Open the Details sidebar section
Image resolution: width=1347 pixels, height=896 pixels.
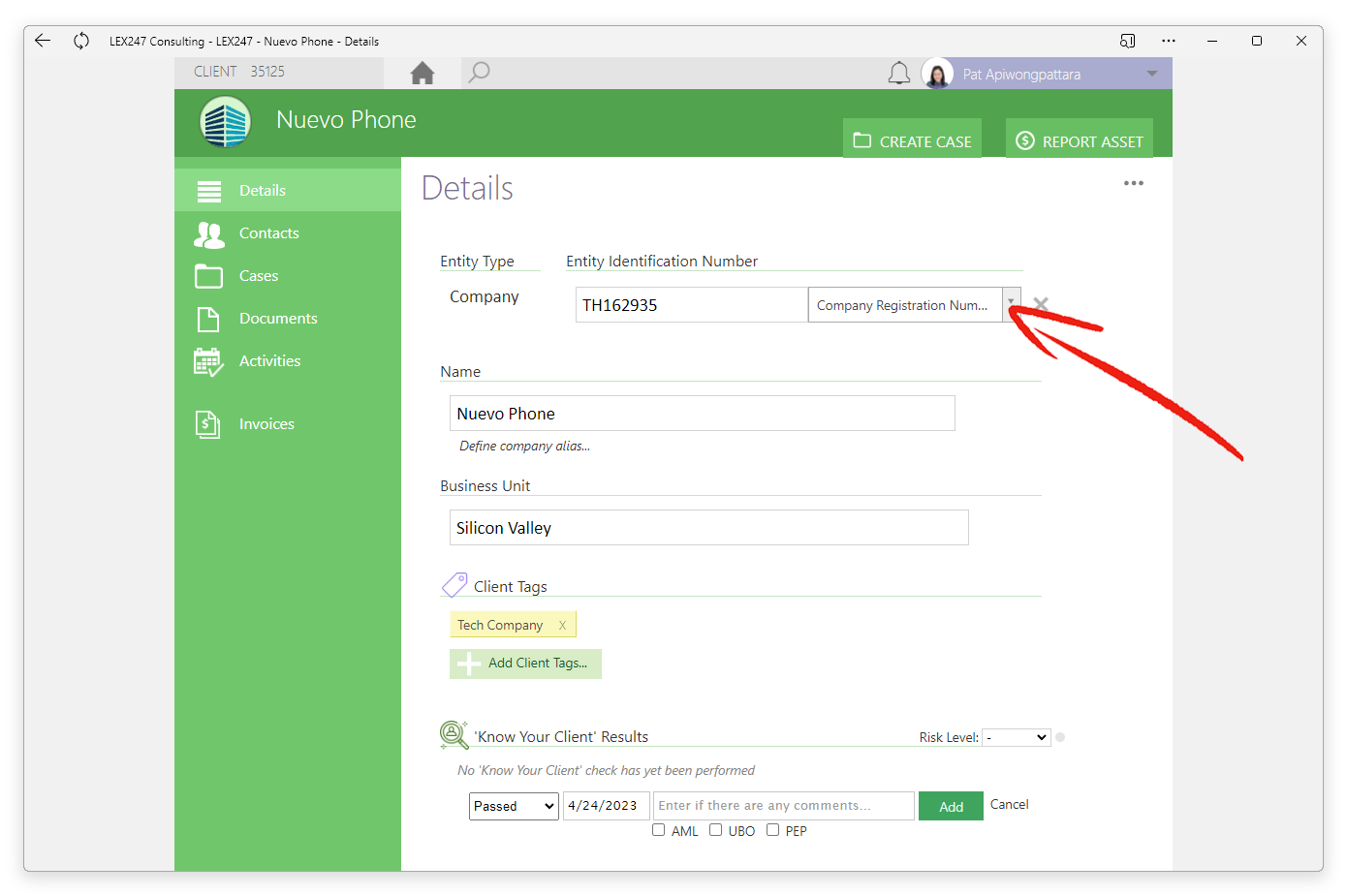coord(288,190)
